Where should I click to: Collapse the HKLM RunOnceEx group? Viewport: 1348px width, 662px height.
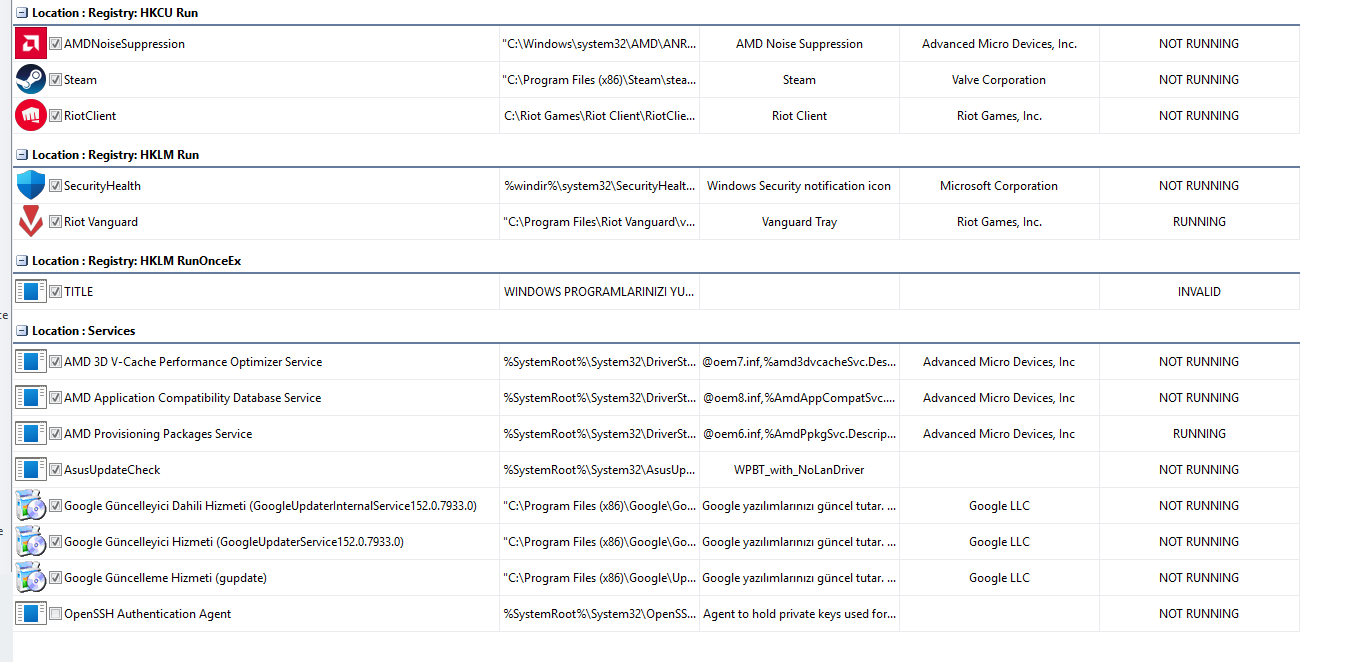click(x=22, y=261)
